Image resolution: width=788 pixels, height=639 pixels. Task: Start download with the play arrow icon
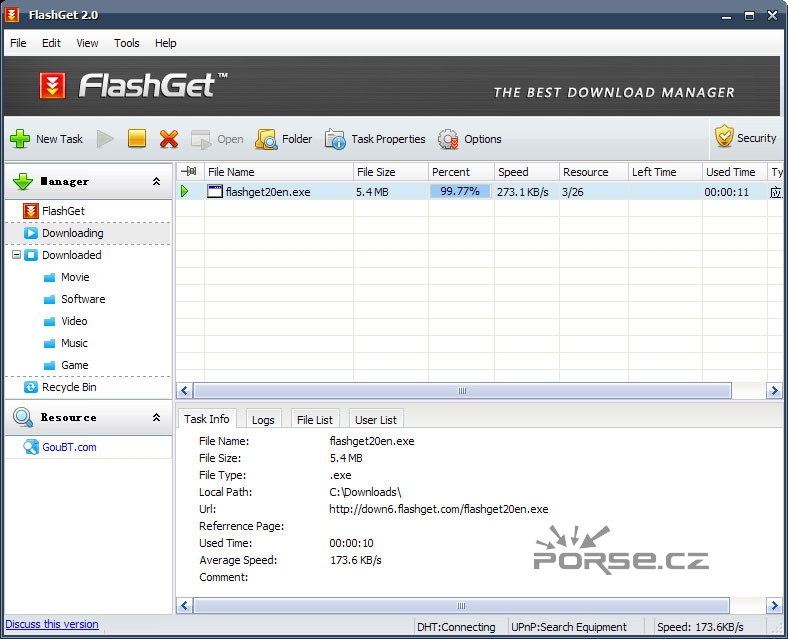pos(105,139)
